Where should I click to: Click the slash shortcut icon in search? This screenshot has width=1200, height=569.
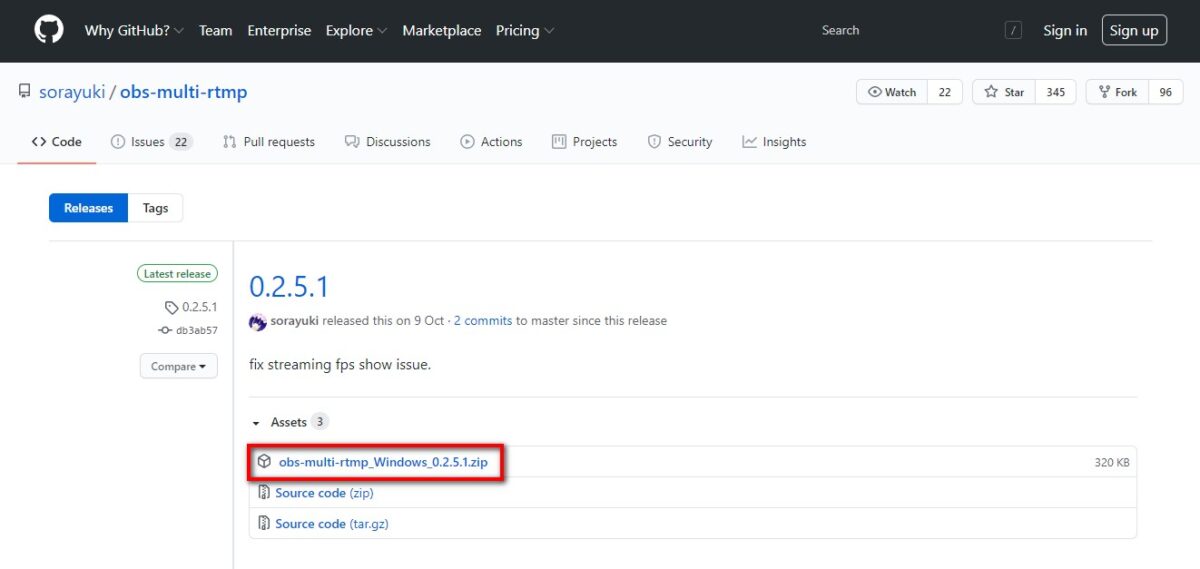point(1014,31)
